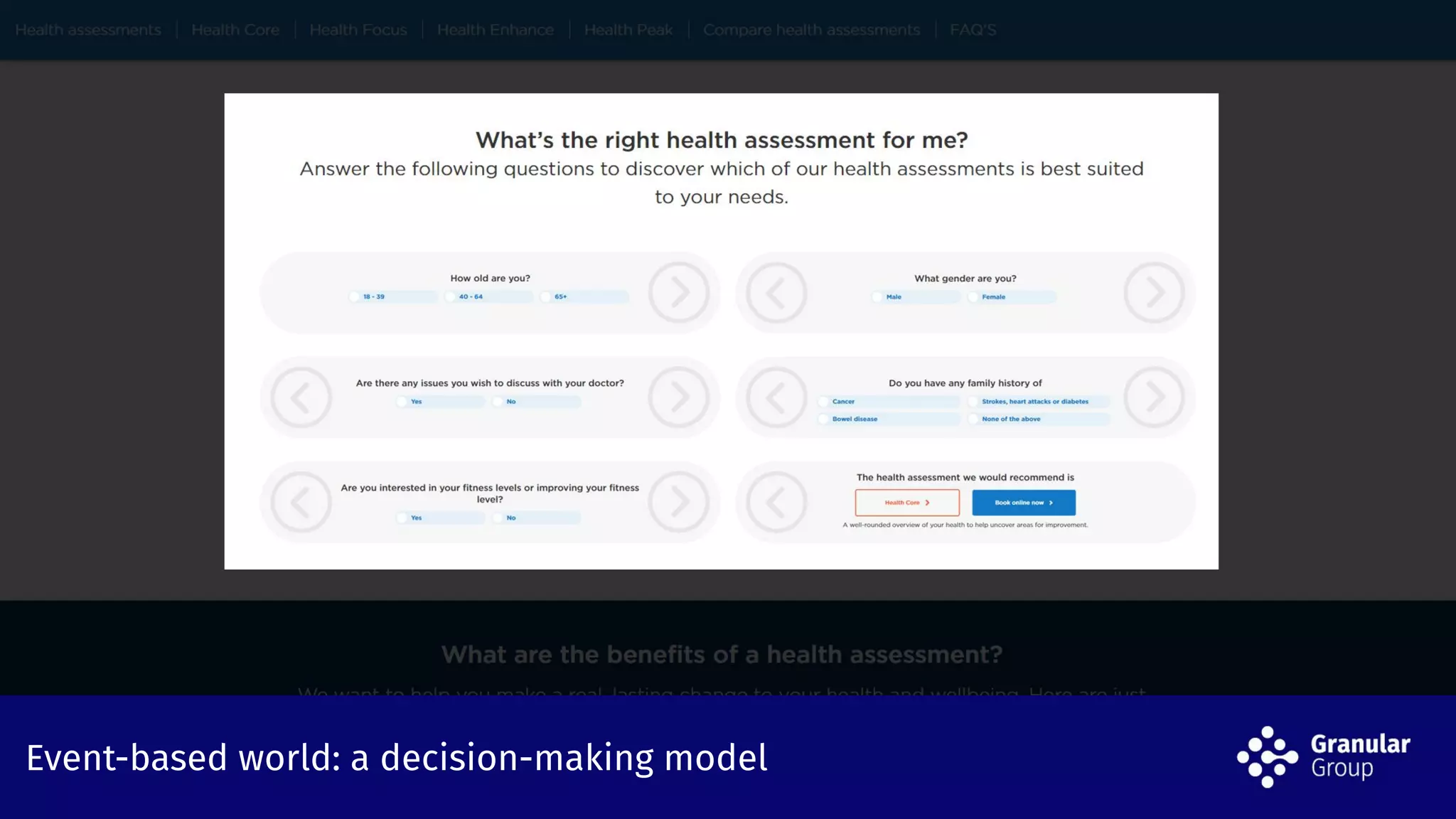Image resolution: width=1456 pixels, height=819 pixels.
Task: Click 'Do you have any family history of' text
Action: [965, 382]
